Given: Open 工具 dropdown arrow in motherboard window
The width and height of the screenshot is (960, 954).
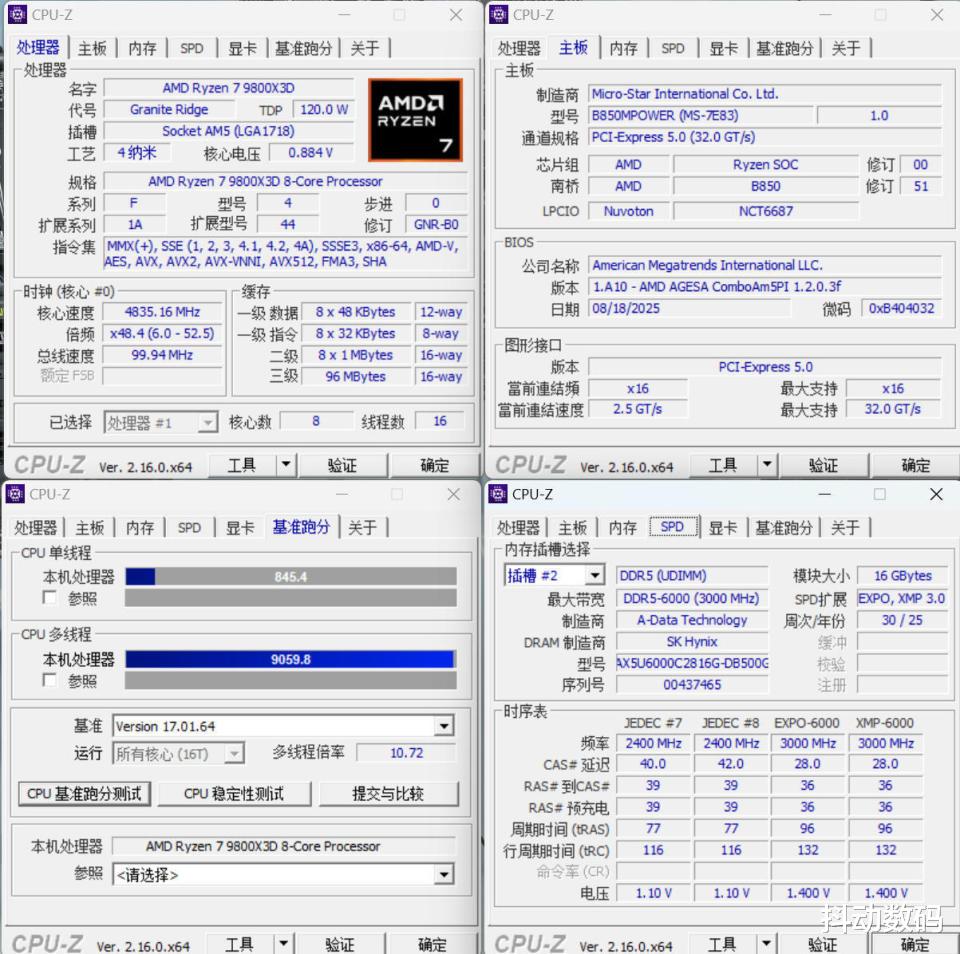Looking at the screenshot, I should tap(767, 465).
